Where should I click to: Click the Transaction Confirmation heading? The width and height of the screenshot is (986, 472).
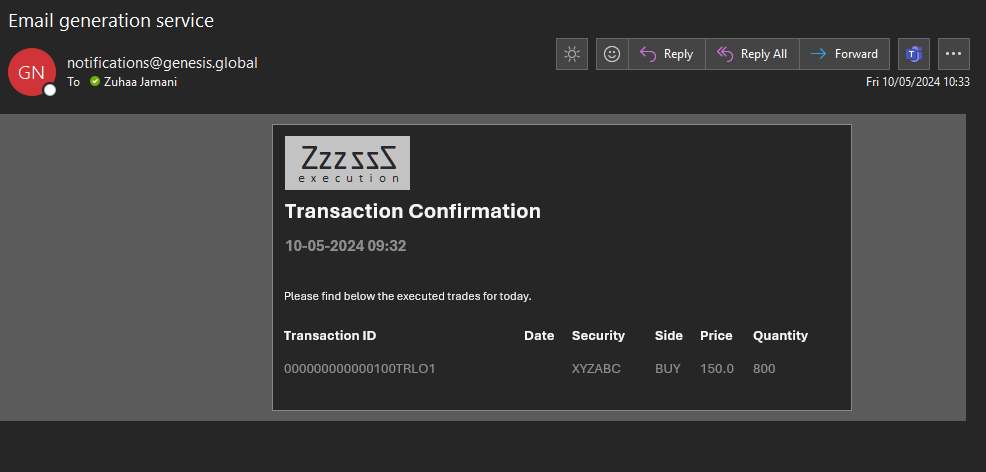click(x=413, y=211)
